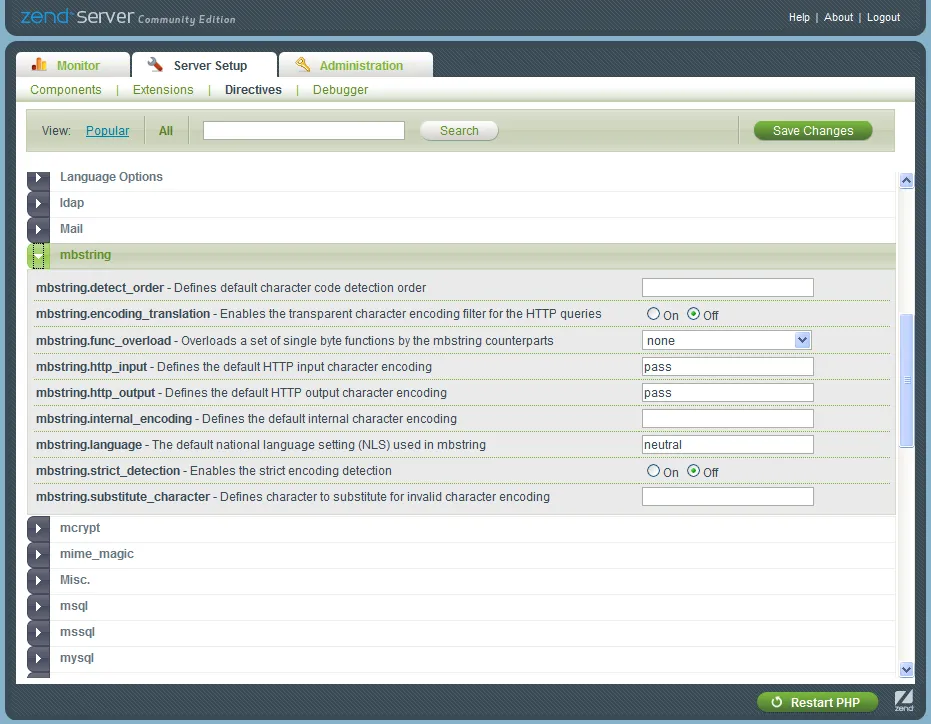
Task: Click the mbstring.detect_order input field
Action: [727, 287]
